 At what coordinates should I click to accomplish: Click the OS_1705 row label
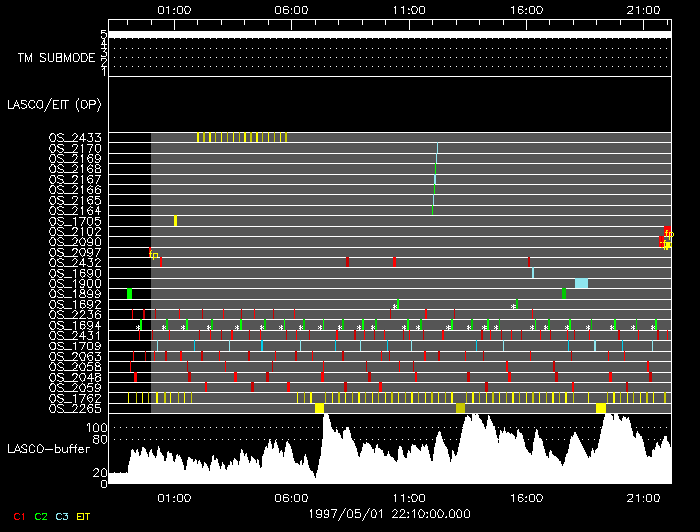[75, 221]
